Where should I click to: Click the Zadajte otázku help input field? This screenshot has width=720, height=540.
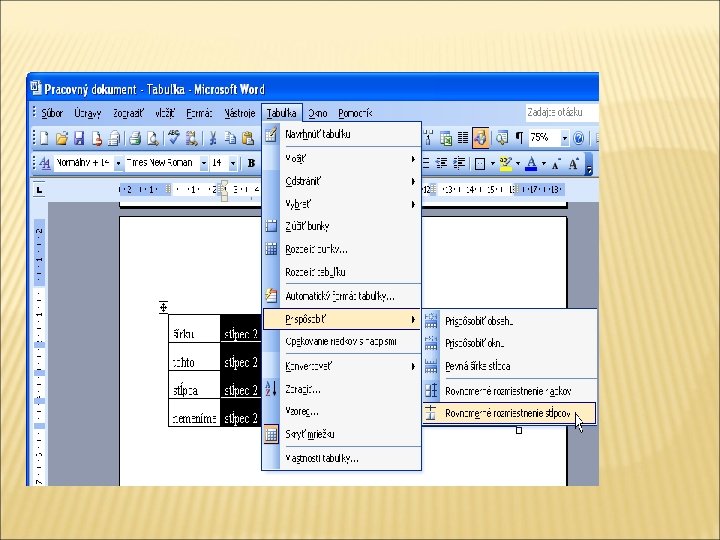coord(562,112)
